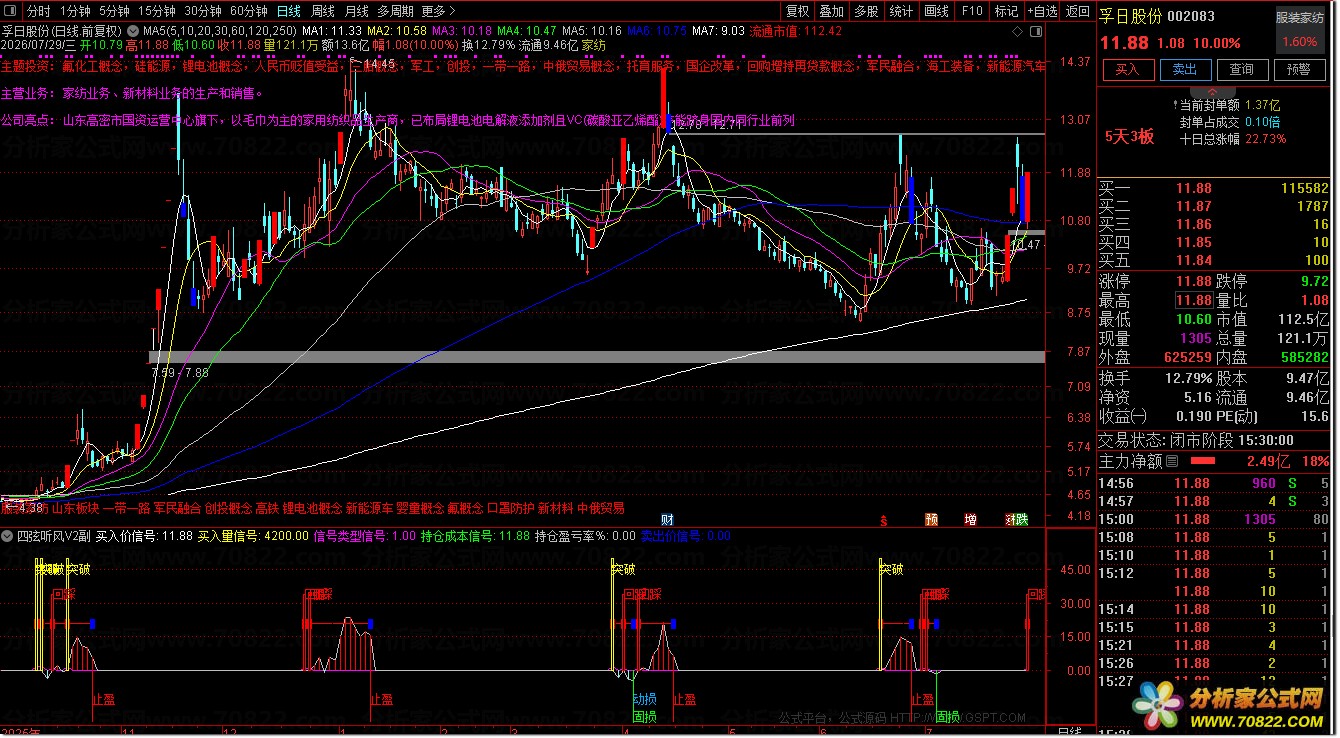This screenshot has width=1340, height=738.
Task: Select the 月线 monthly period tab
Action: tap(356, 11)
